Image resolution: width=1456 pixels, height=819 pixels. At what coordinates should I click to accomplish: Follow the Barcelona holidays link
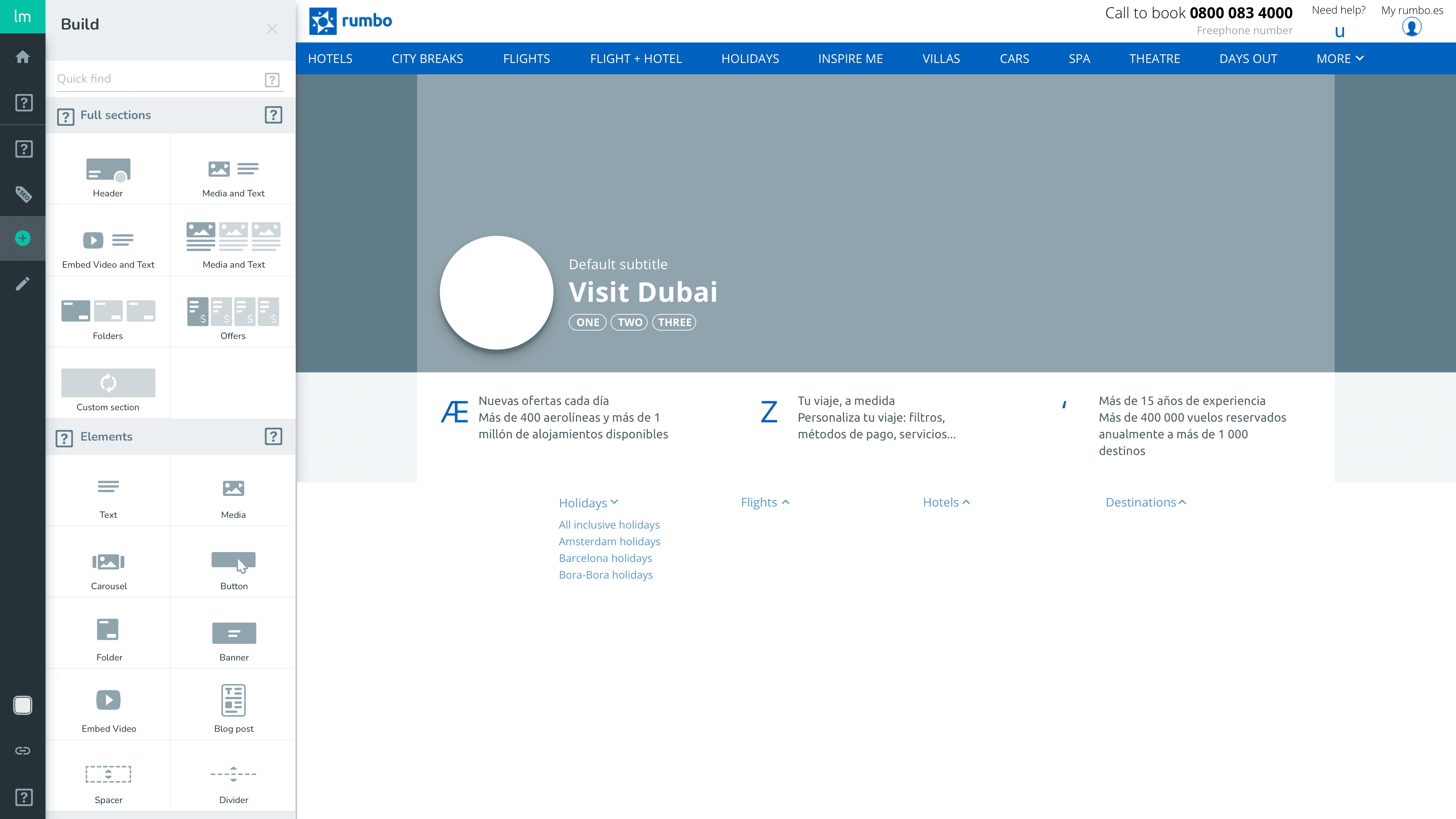pos(606,559)
